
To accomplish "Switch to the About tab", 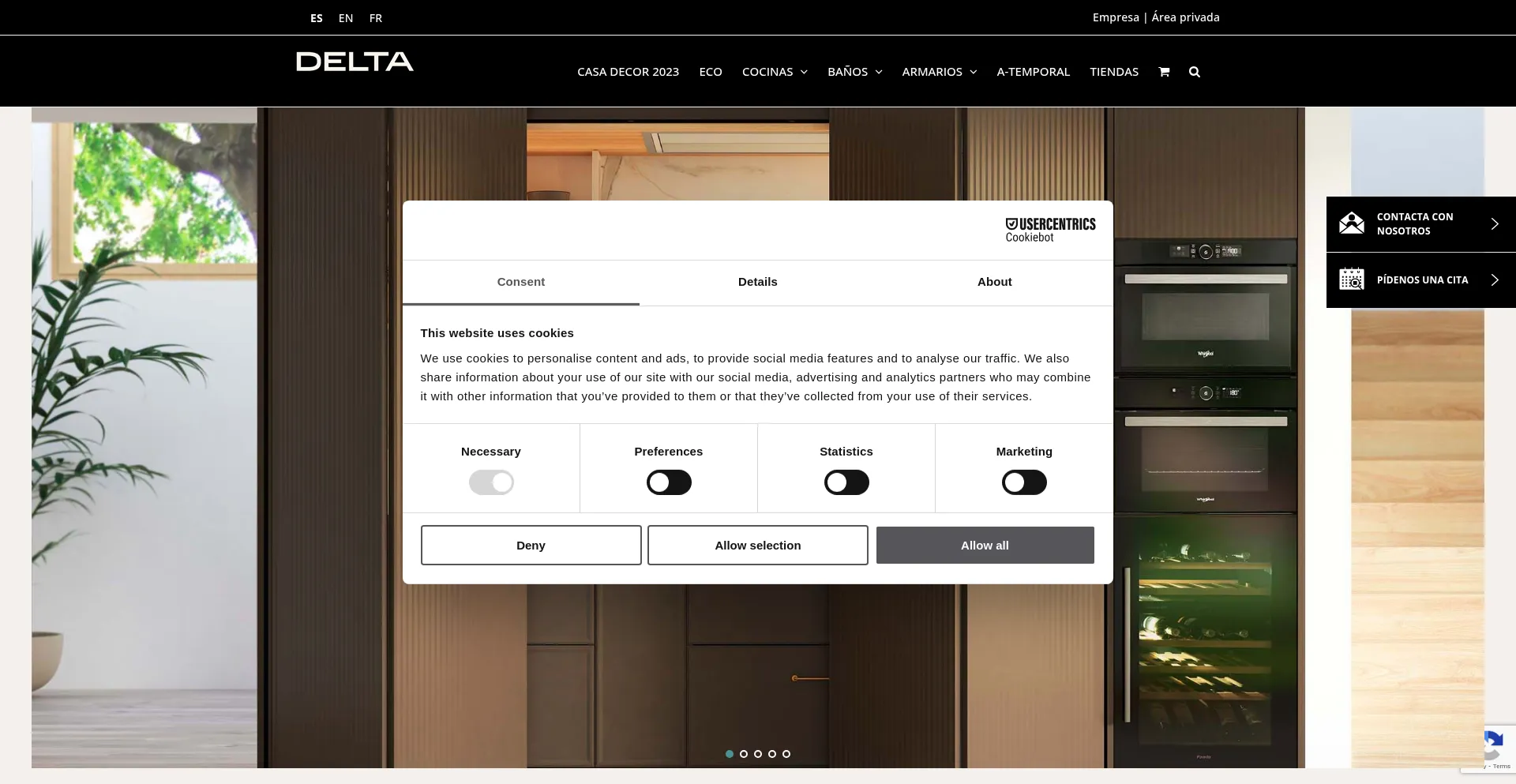I will 994,282.
